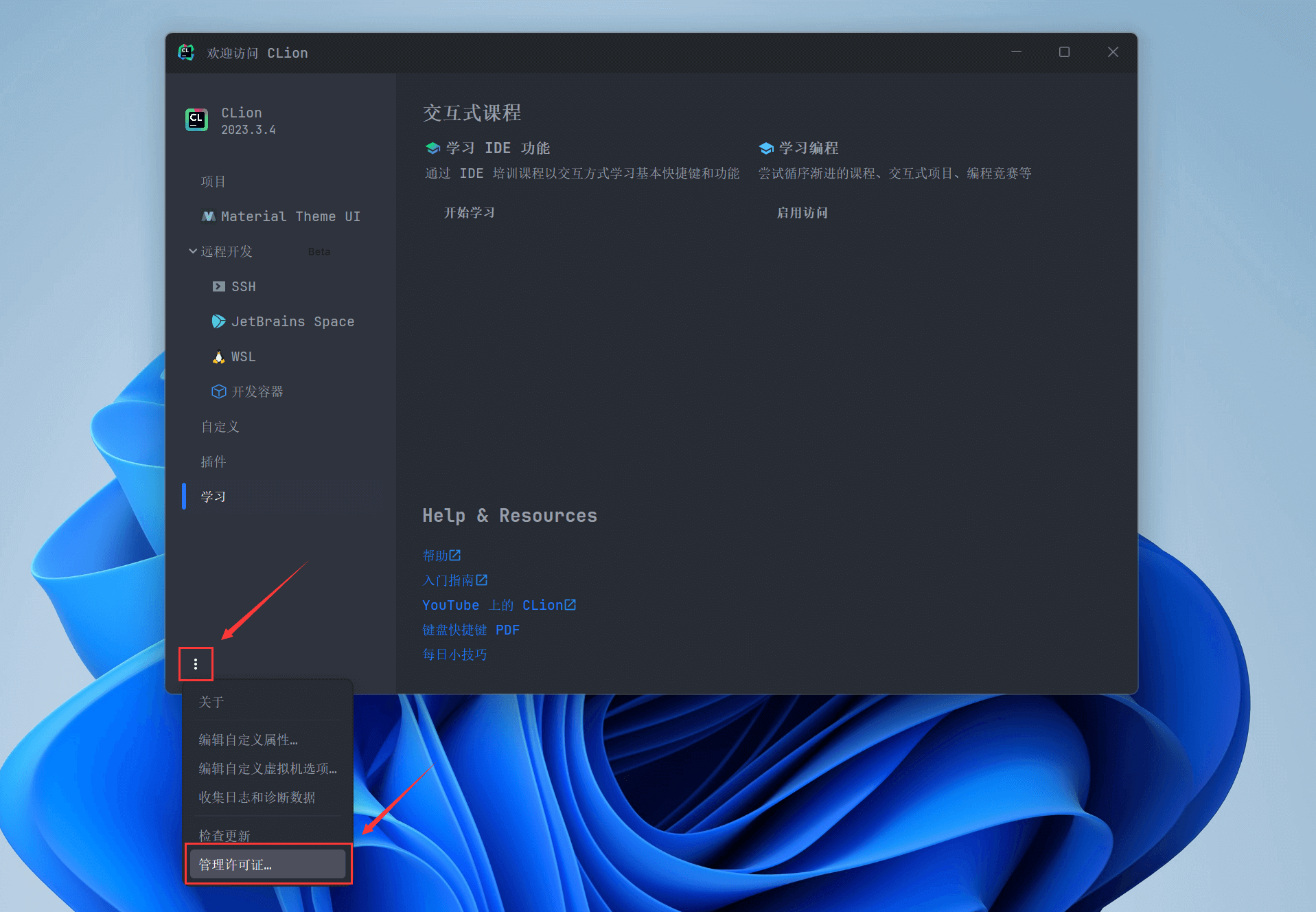The width and height of the screenshot is (1316, 912).
Task: Click the JetBrains Space icon
Action: (x=219, y=321)
